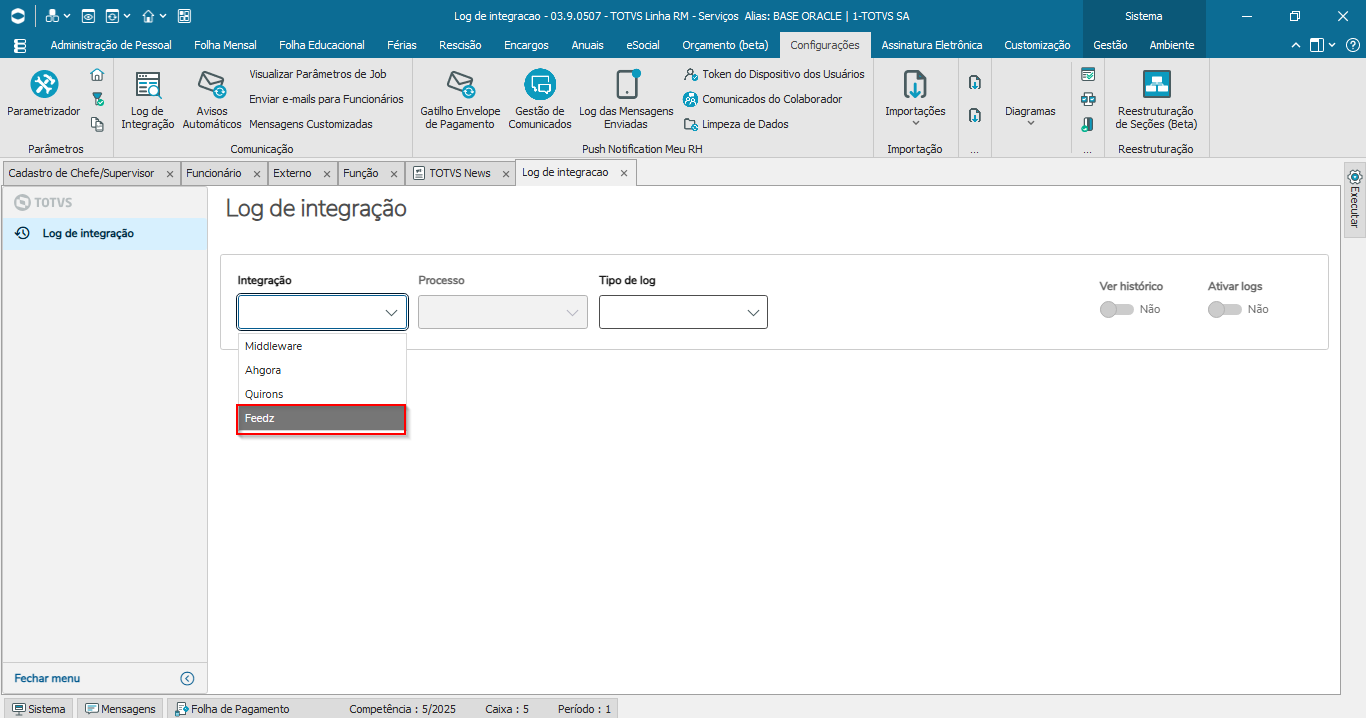Click the grid layout icon in quick access

pyautogui.click(x=184, y=16)
